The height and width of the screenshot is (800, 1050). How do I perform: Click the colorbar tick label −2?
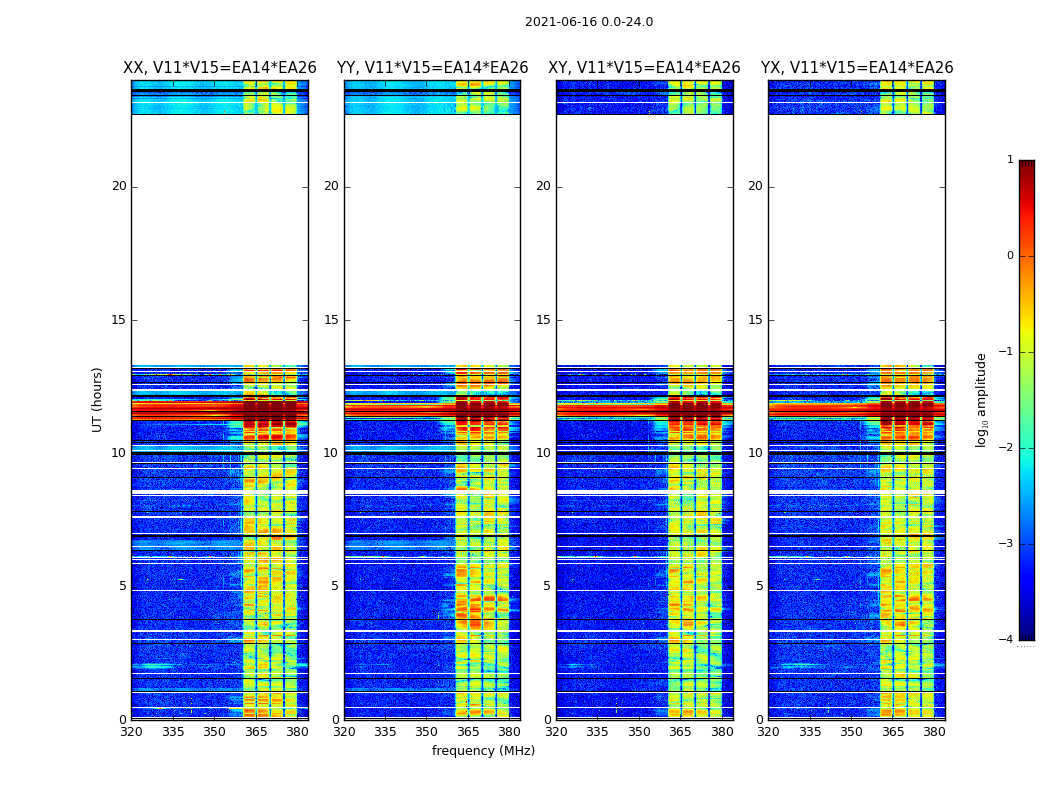(1007, 448)
